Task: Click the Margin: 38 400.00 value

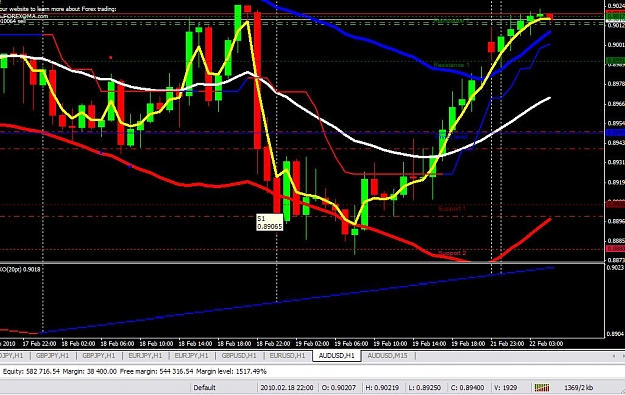Action: [89, 371]
